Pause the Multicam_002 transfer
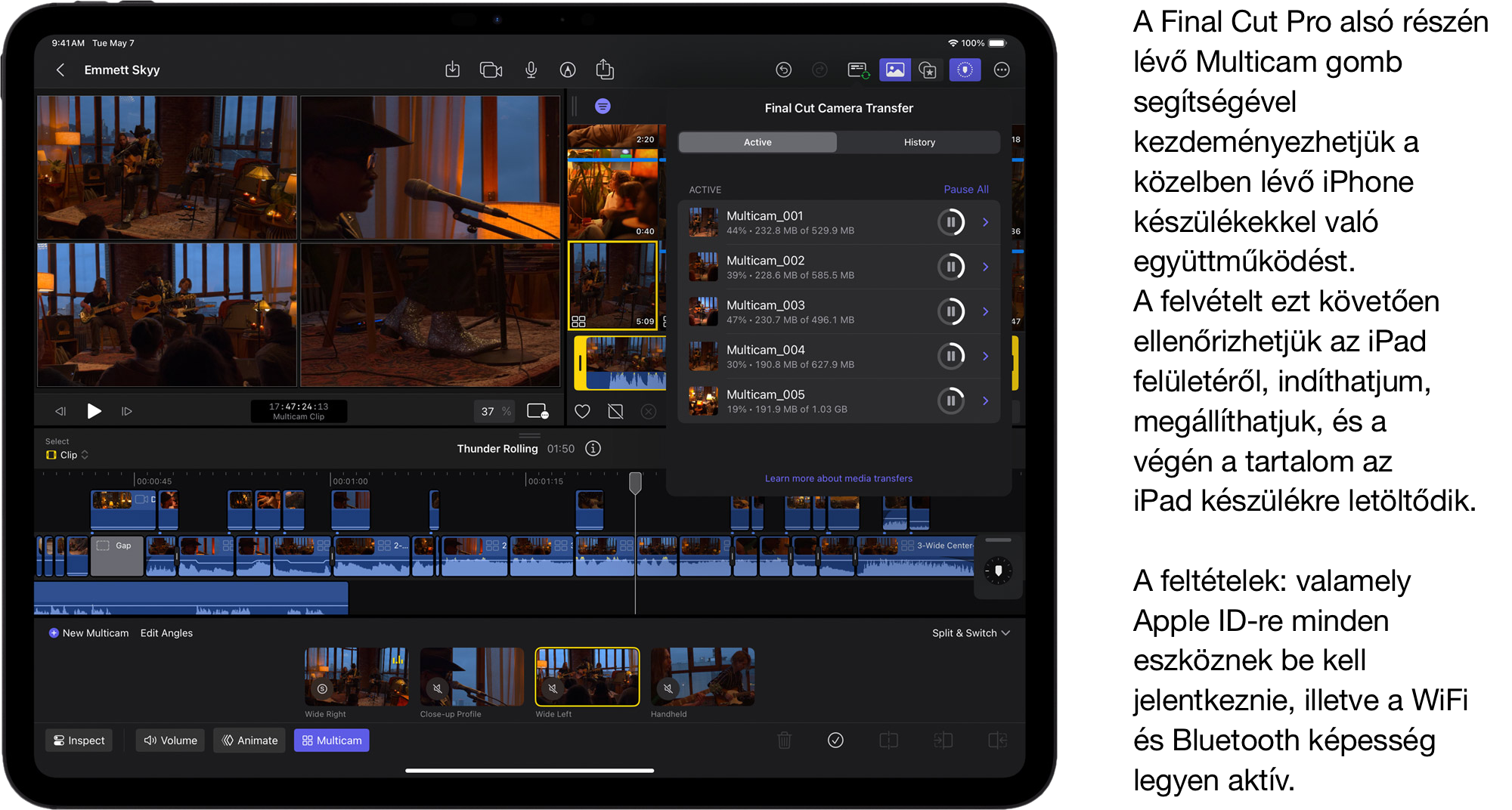The width and height of the screenshot is (1512, 810). click(x=951, y=267)
